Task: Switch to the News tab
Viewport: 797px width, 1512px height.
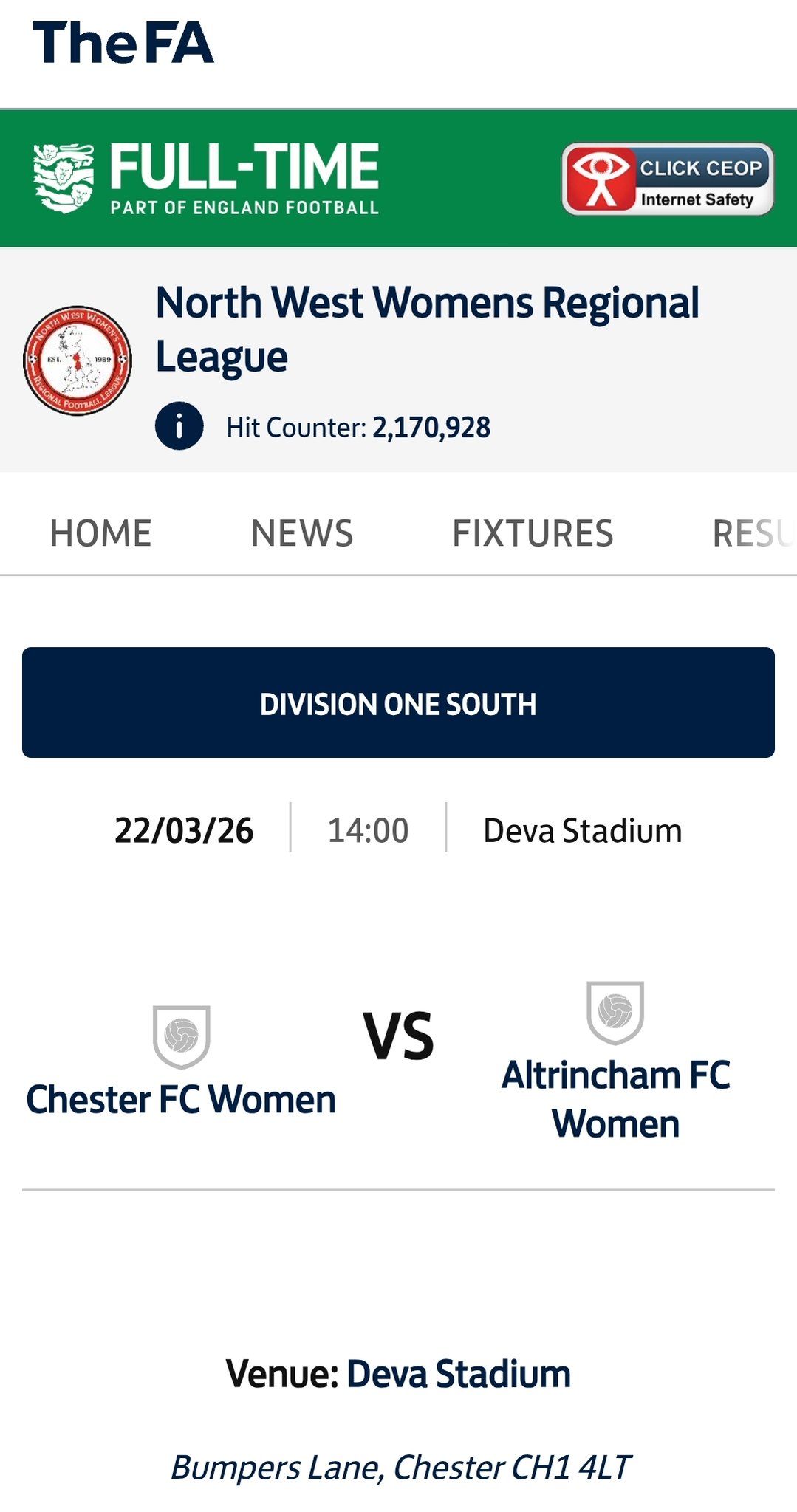Action: tap(302, 533)
